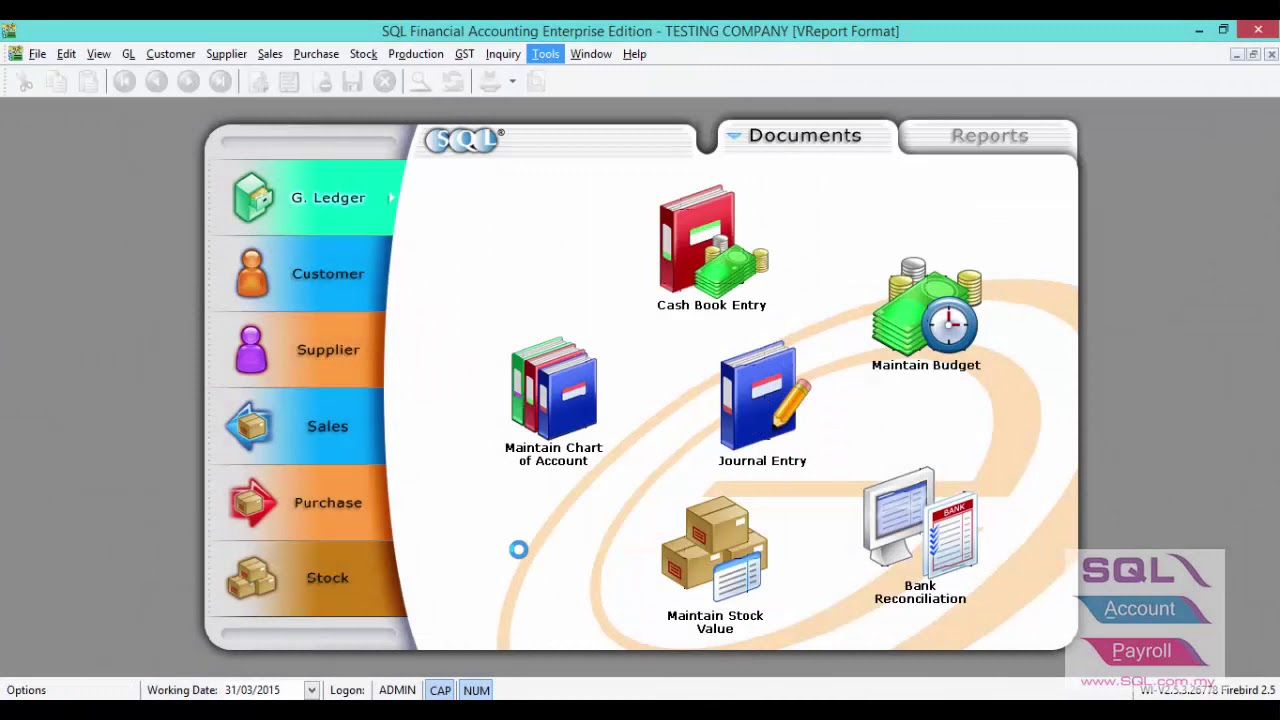Open the Production menu
Viewport: 1280px width, 720px height.
pyautogui.click(x=416, y=54)
